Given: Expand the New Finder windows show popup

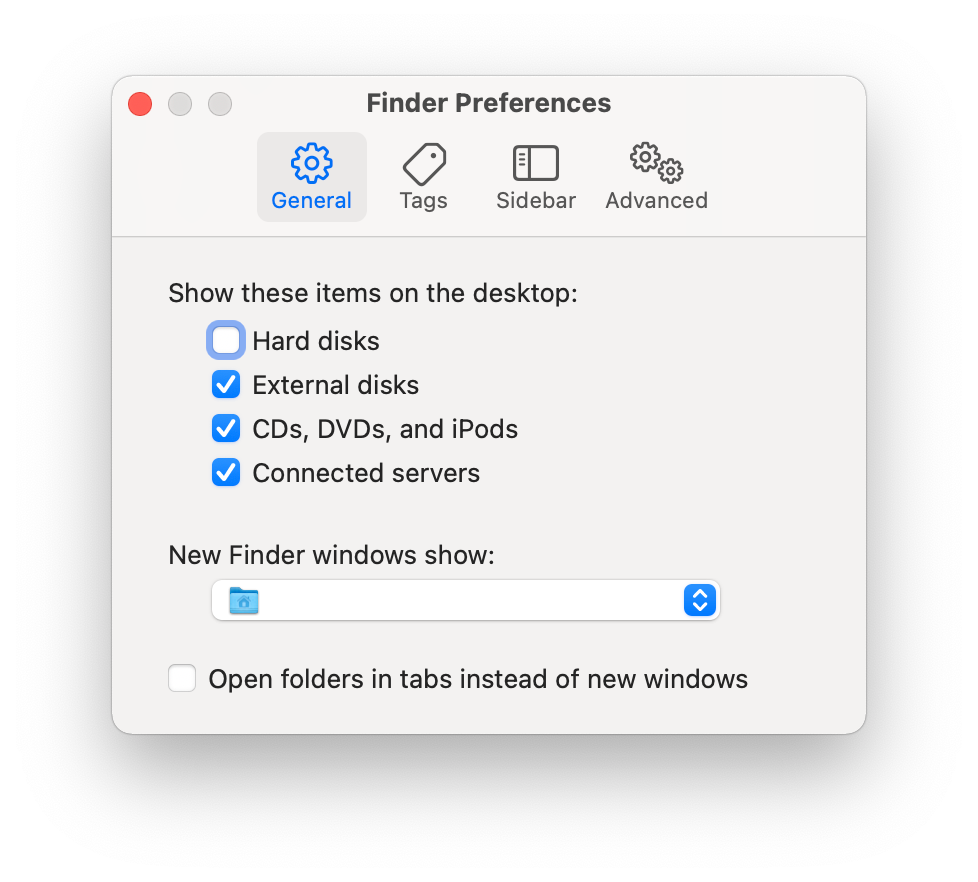Looking at the screenshot, I should (x=466, y=600).
